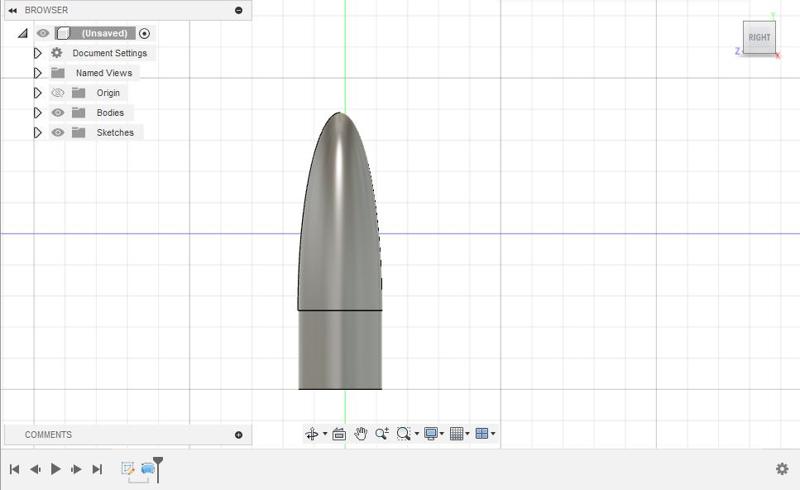Screen dimensions: 800x490
Task: Select Origin in the browser tree
Action: point(108,93)
